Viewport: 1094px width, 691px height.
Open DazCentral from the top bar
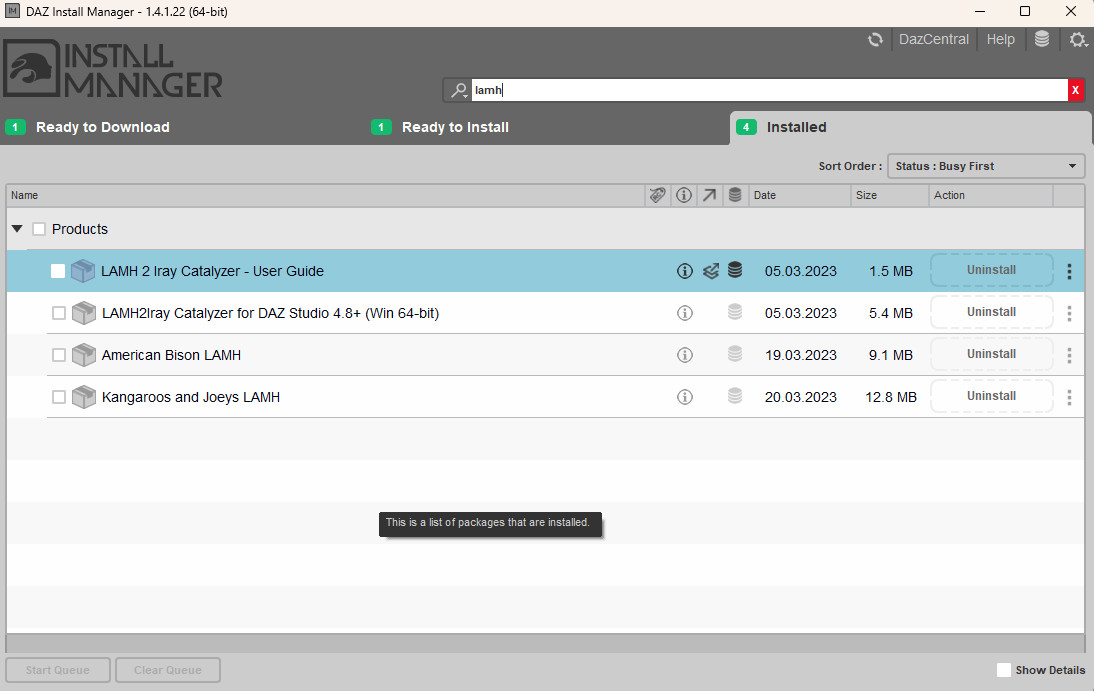(934, 40)
